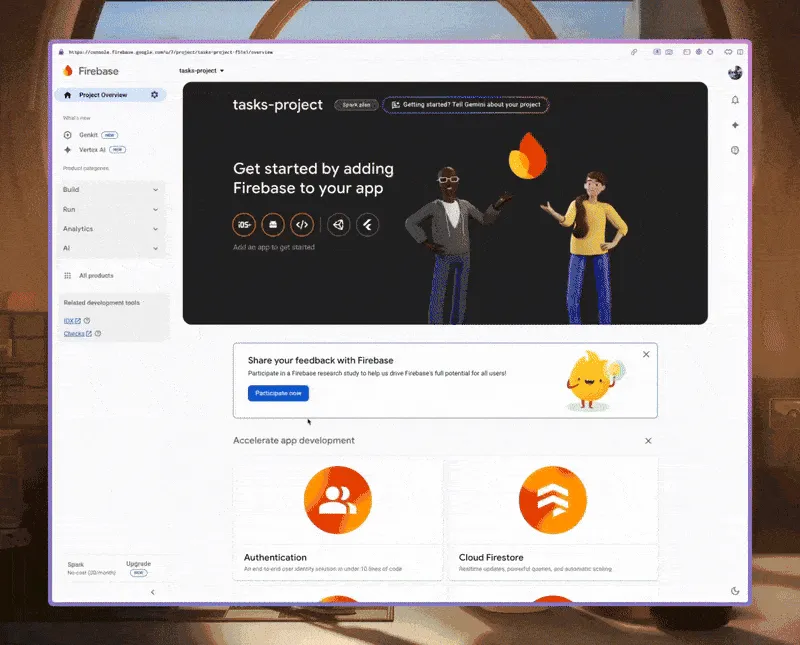
Task: Dismiss the Share your feedback banner
Action: point(646,354)
